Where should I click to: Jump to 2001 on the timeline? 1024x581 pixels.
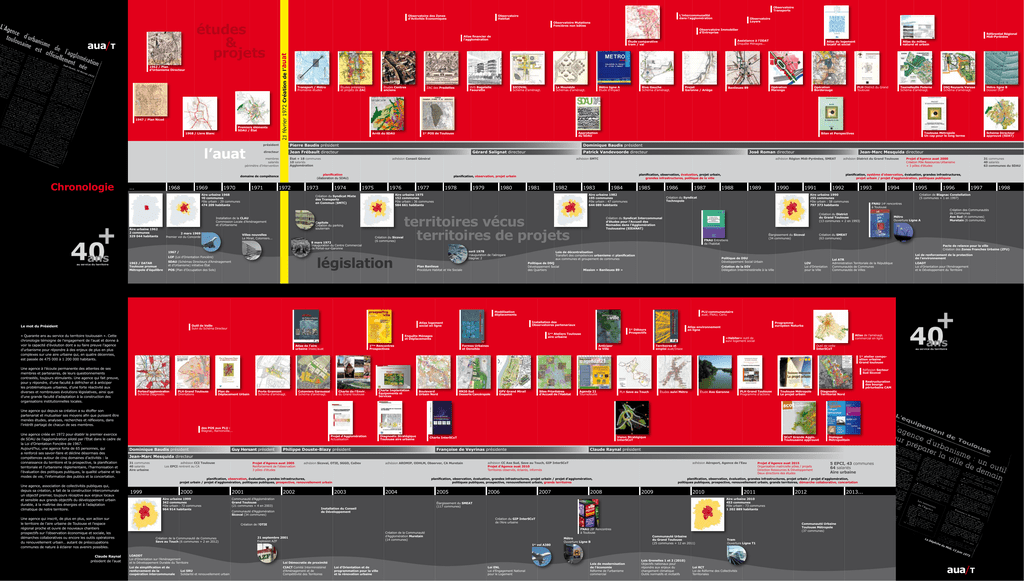pyautogui.click(x=238, y=492)
